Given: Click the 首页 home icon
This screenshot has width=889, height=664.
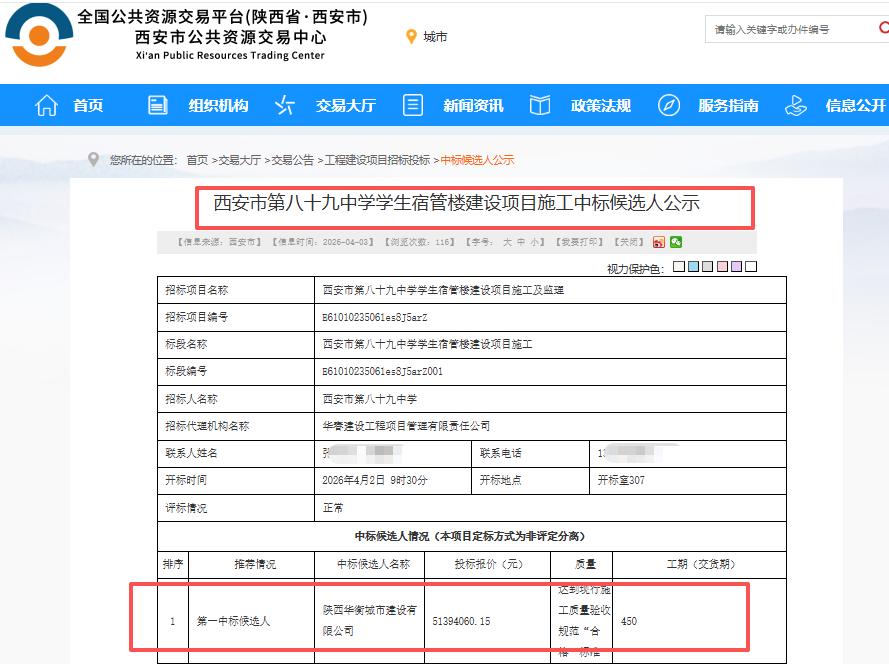Looking at the screenshot, I should (x=45, y=104).
